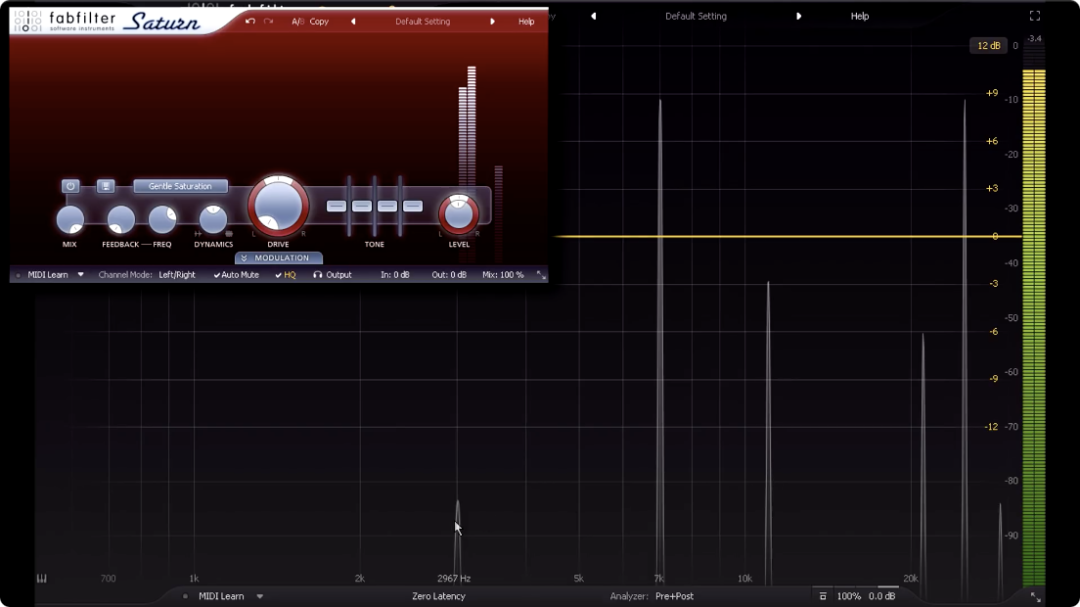This screenshot has width=1080, height=607.
Task: Click Copy in Saturn's header
Action: [x=319, y=21]
